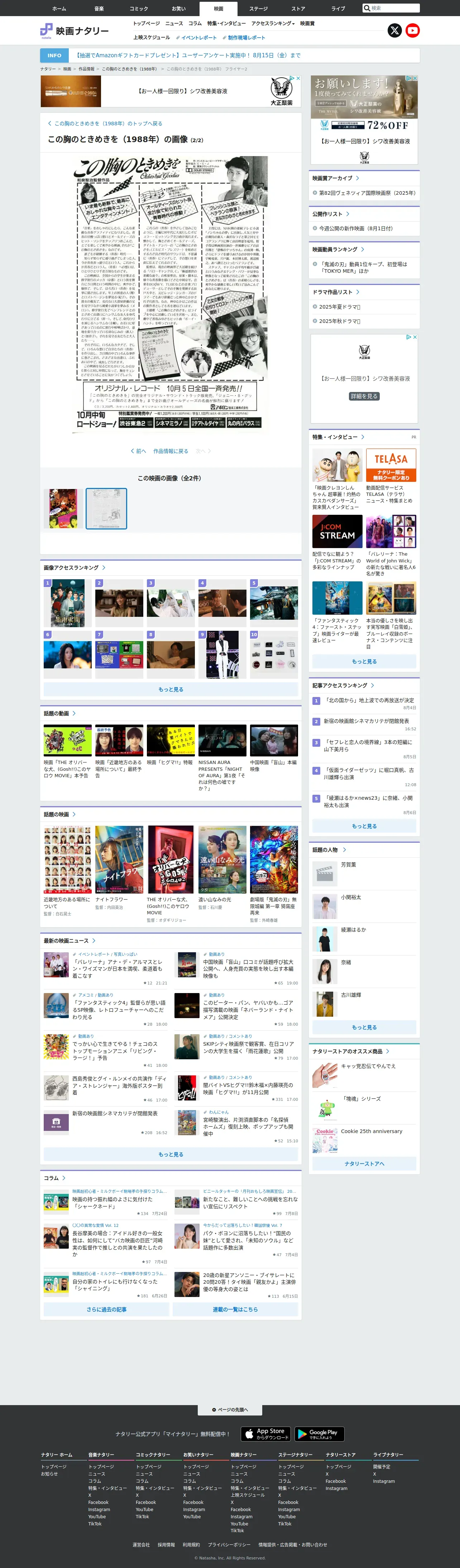
Task: Open 小関裕太 in 話題の人物
Action: click(350, 897)
